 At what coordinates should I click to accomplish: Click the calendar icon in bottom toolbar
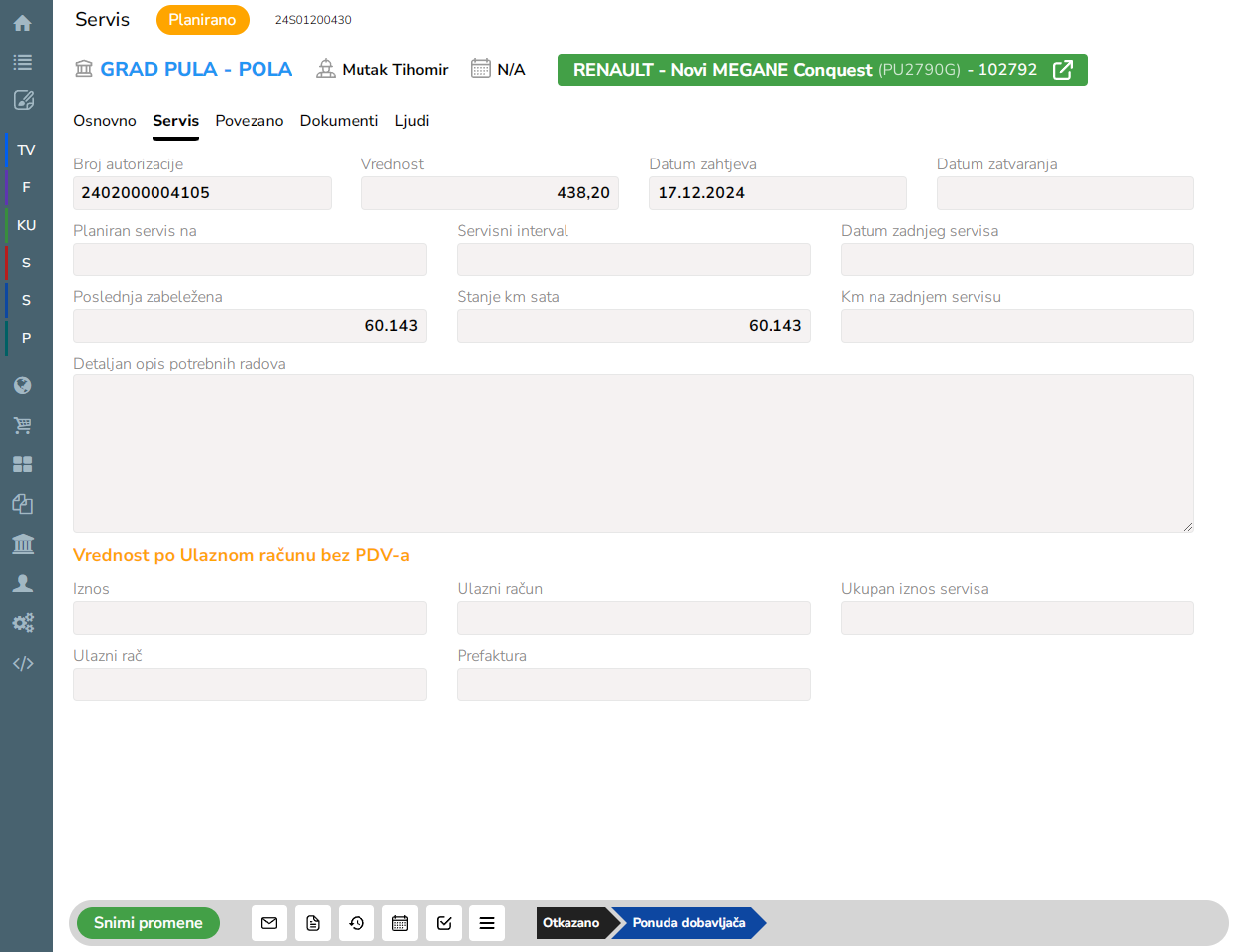400,923
